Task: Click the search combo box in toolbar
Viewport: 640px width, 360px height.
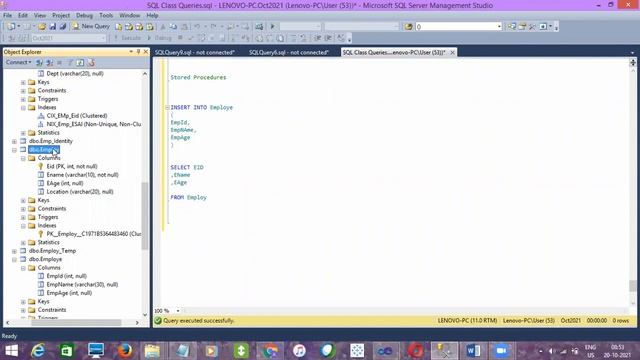Action: tap(458, 27)
